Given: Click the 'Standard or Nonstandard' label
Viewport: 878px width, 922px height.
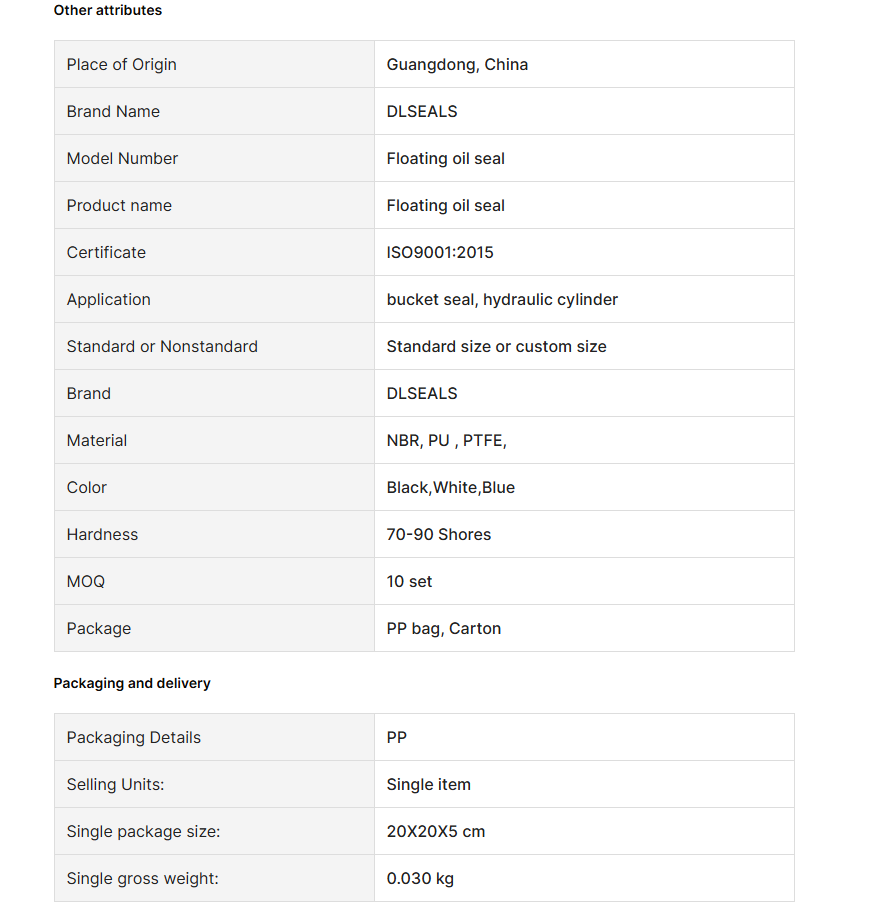Looking at the screenshot, I should click(x=162, y=346).
